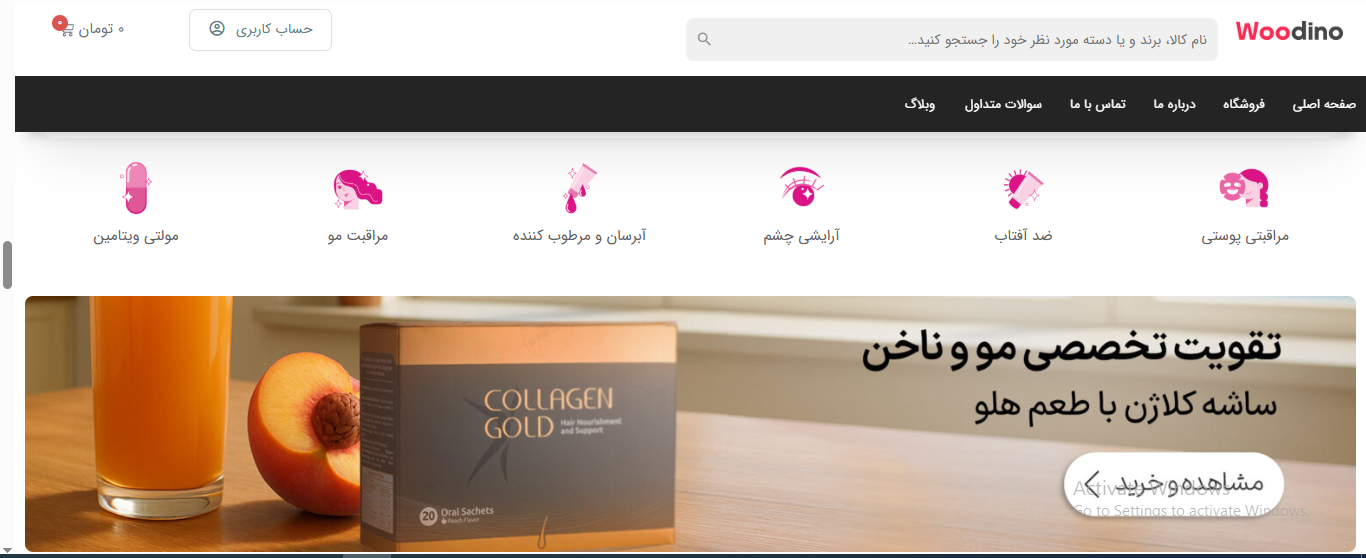Select the moisturizer tube category icon
Viewport: 1366px width, 558px height.
click(x=579, y=187)
